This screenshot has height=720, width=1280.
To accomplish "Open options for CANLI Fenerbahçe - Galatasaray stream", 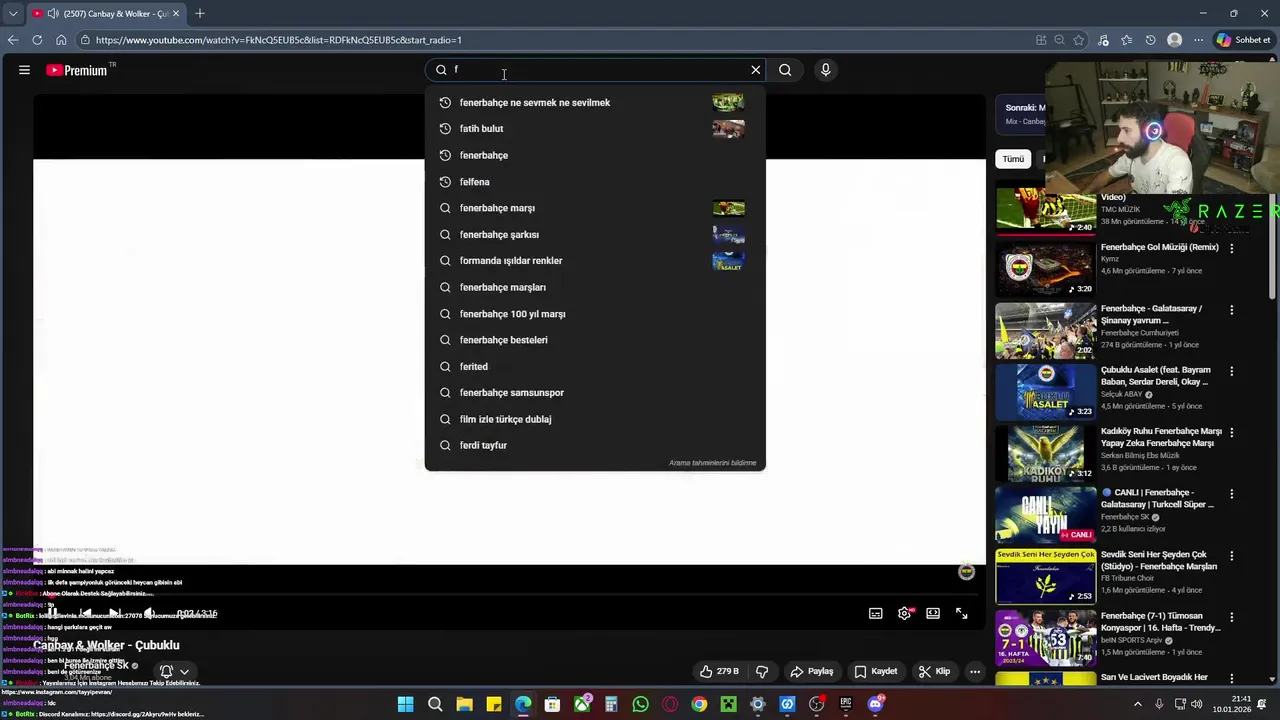I will pyautogui.click(x=1231, y=494).
